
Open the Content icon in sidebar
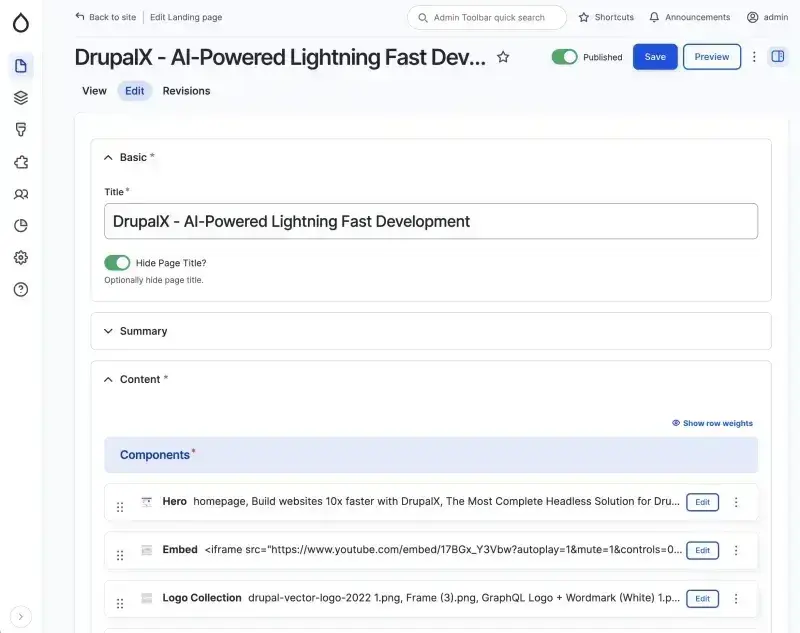click(21, 67)
